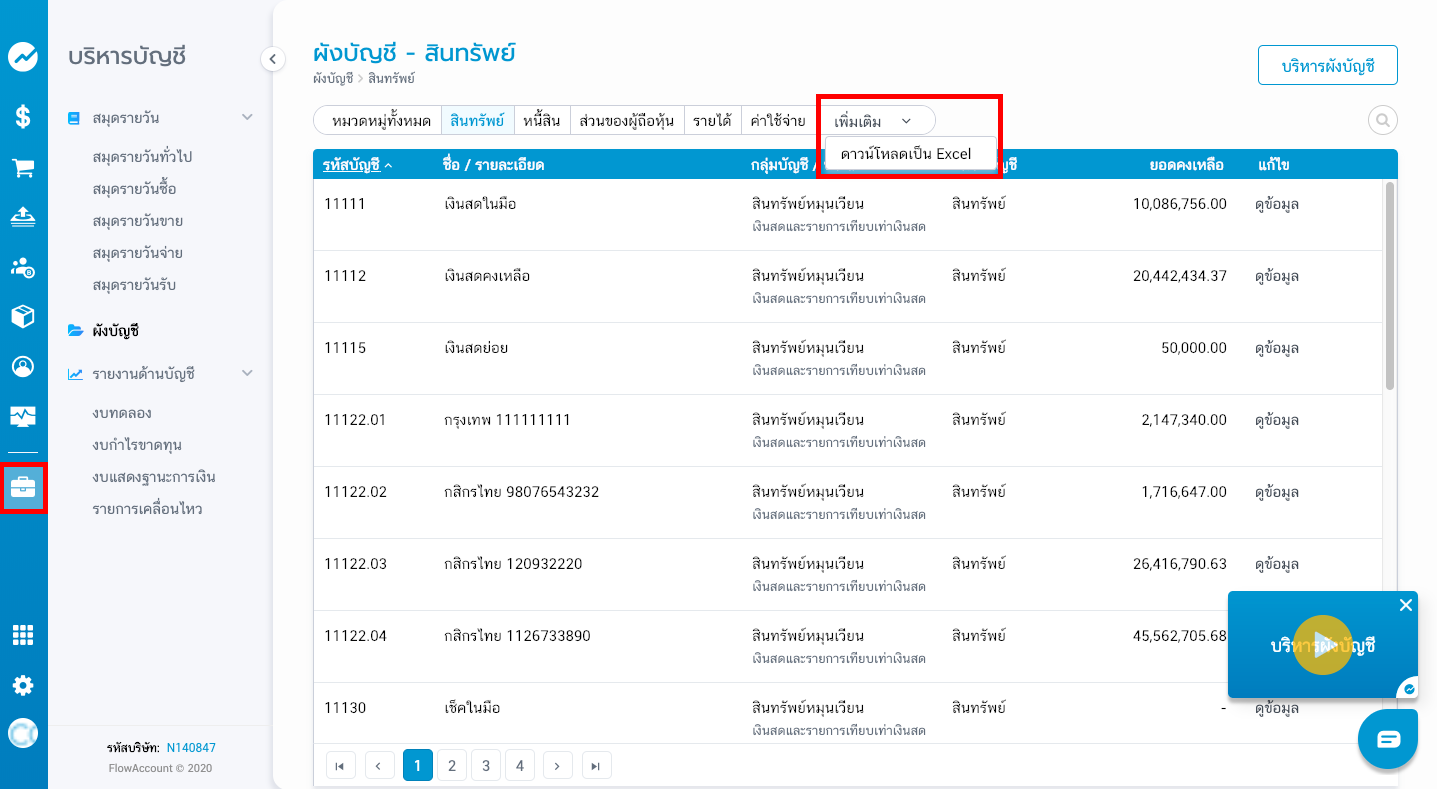Open งบกำไรขาดทุน report
This screenshot has height=789, width=1437.
point(136,445)
